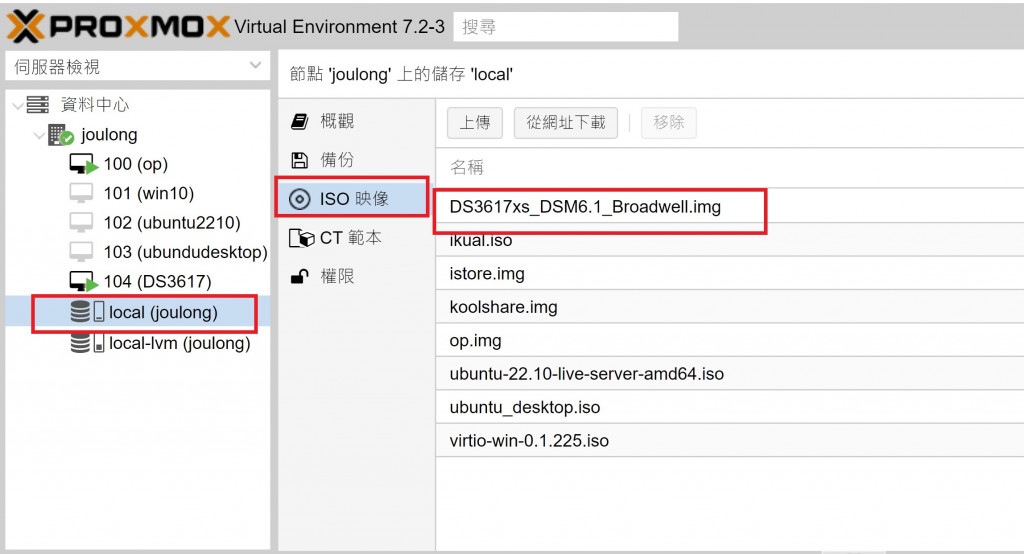The image size is (1024, 554).
Task: Click VM icon for 103 (ubundudesktop)
Action: (x=81, y=252)
